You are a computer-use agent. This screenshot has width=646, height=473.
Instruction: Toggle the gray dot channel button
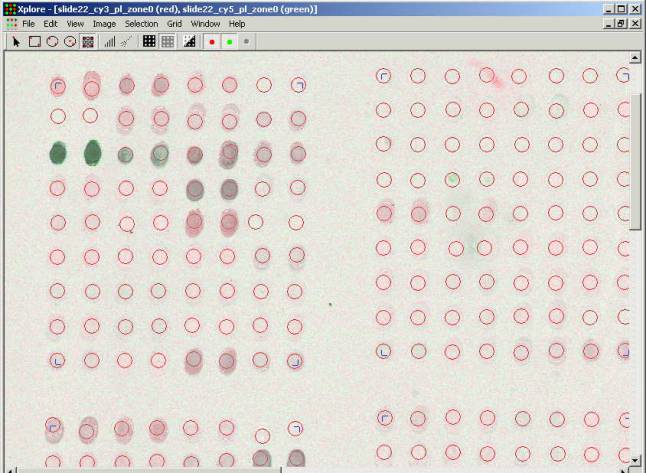tap(246, 41)
